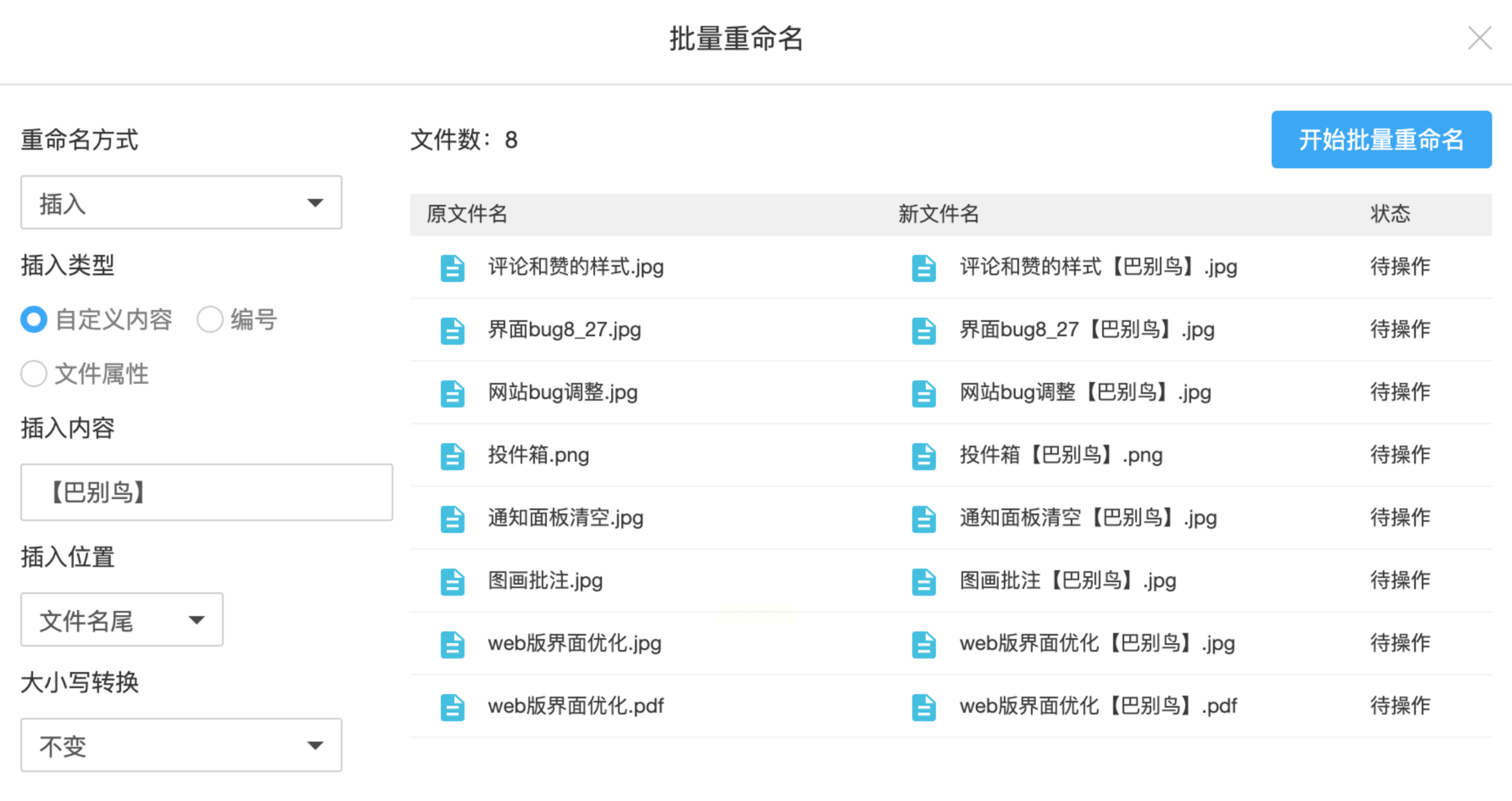Screen dimensions: 1512x801
Task: Select the 文件属性 radio button
Action: coord(34,374)
